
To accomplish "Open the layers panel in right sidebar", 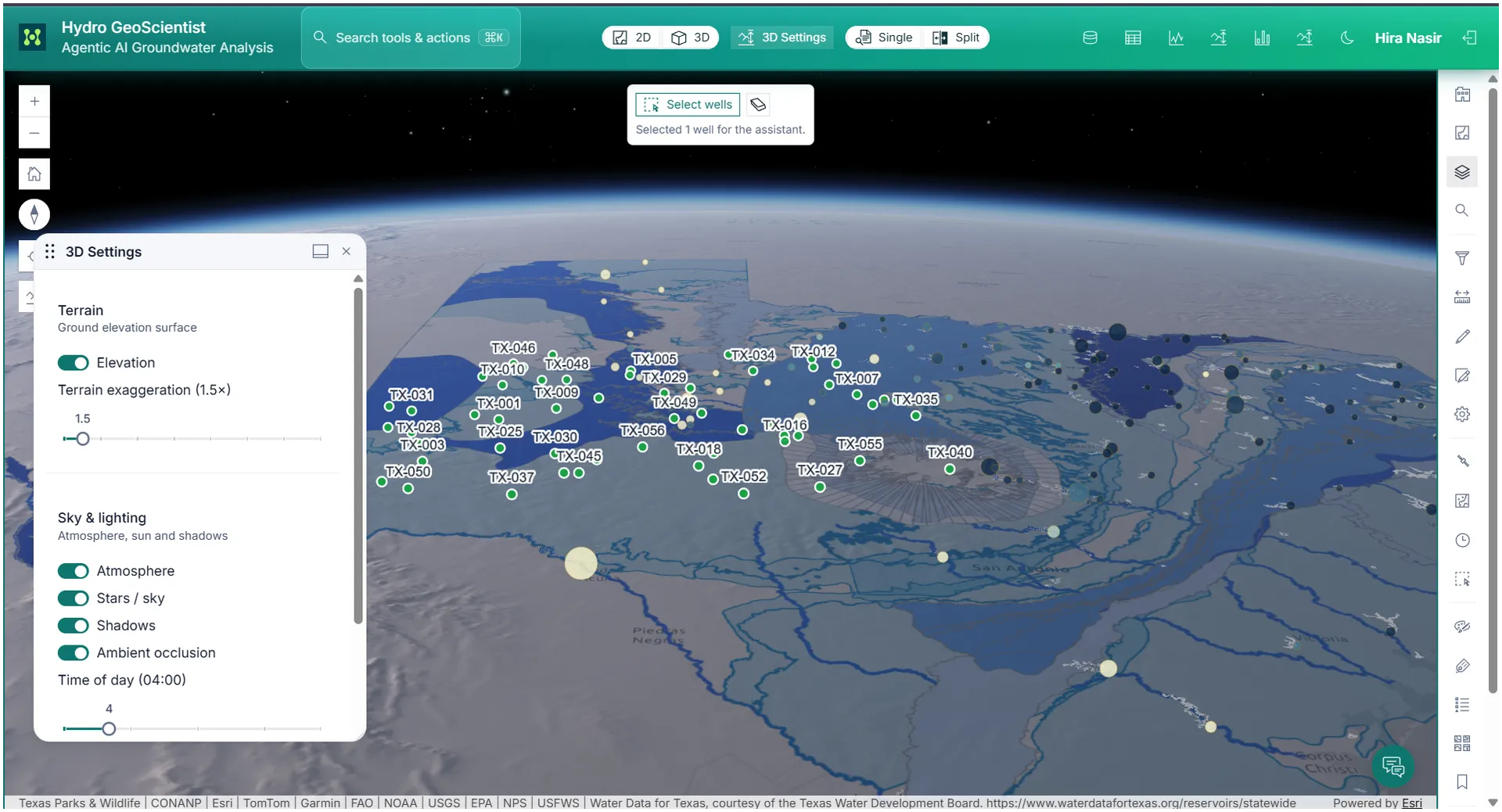I will point(1462,172).
